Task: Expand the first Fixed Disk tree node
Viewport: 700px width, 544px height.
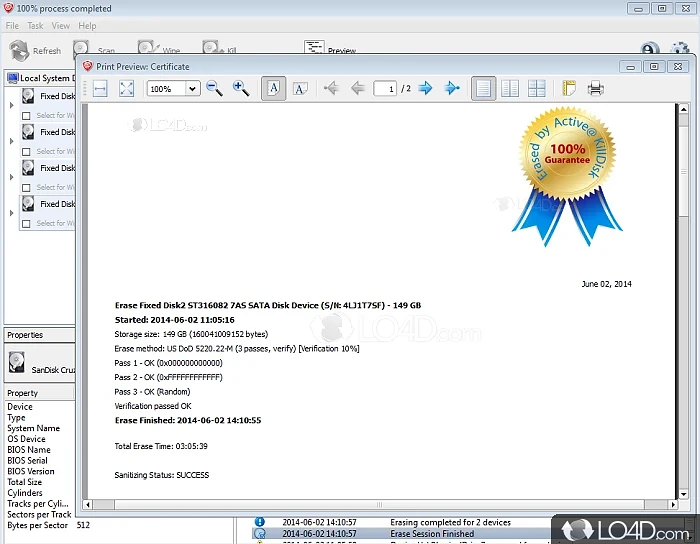Action: coord(12,105)
